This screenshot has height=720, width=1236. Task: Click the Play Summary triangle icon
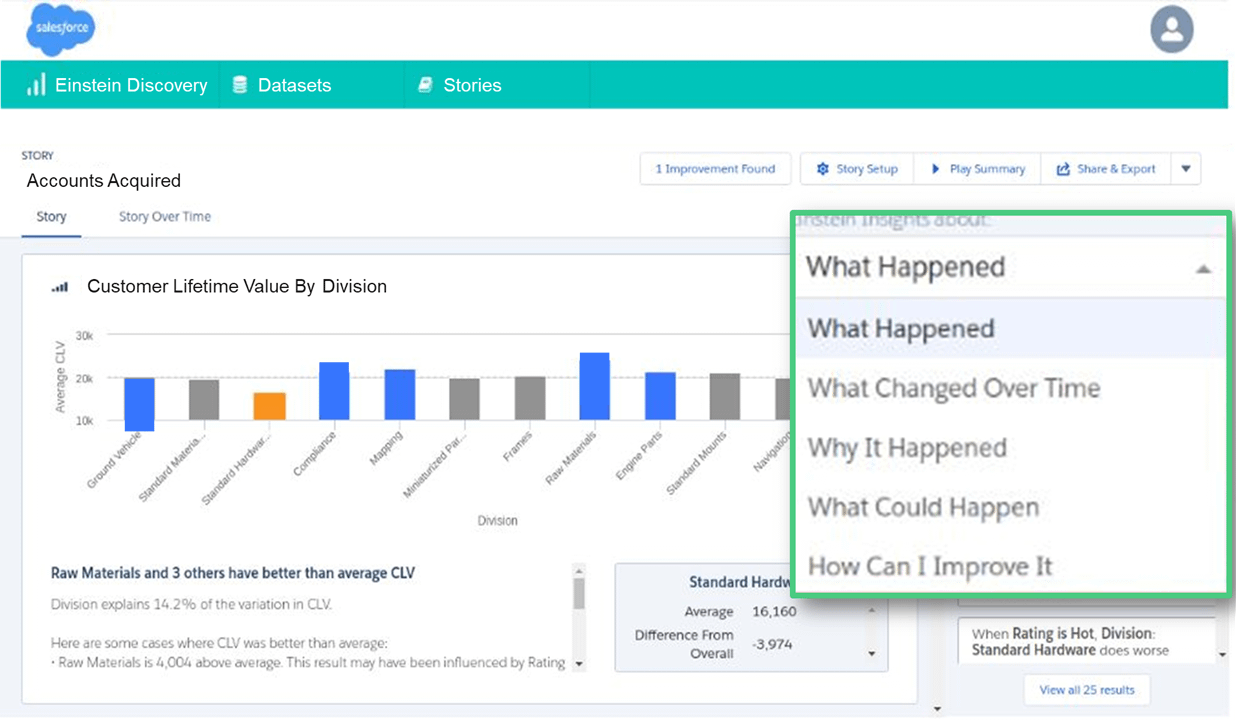coord(936,169)
